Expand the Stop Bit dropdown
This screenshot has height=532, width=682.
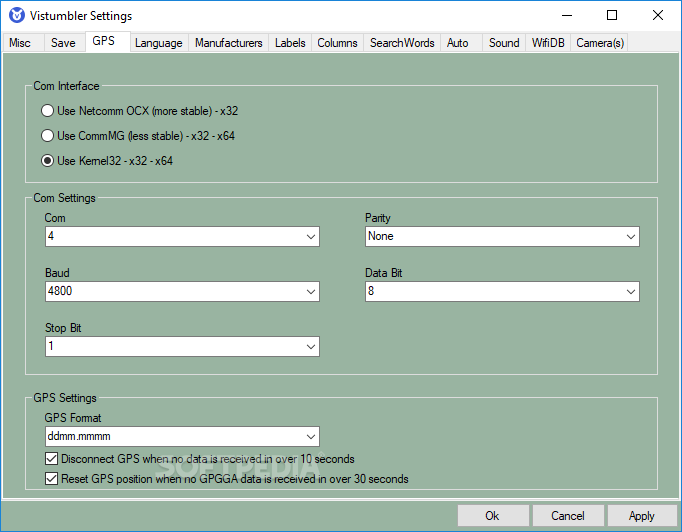[x=182, y=346]
